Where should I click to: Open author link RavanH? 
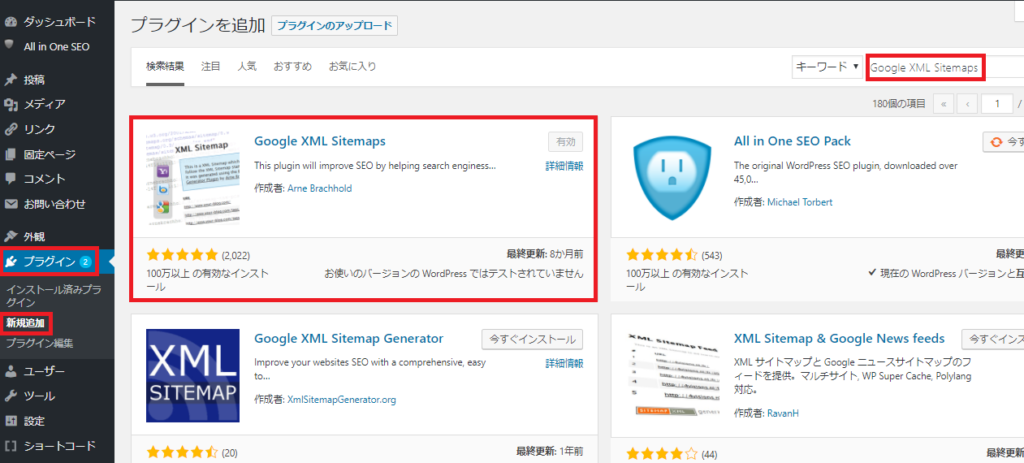(783, 413)
